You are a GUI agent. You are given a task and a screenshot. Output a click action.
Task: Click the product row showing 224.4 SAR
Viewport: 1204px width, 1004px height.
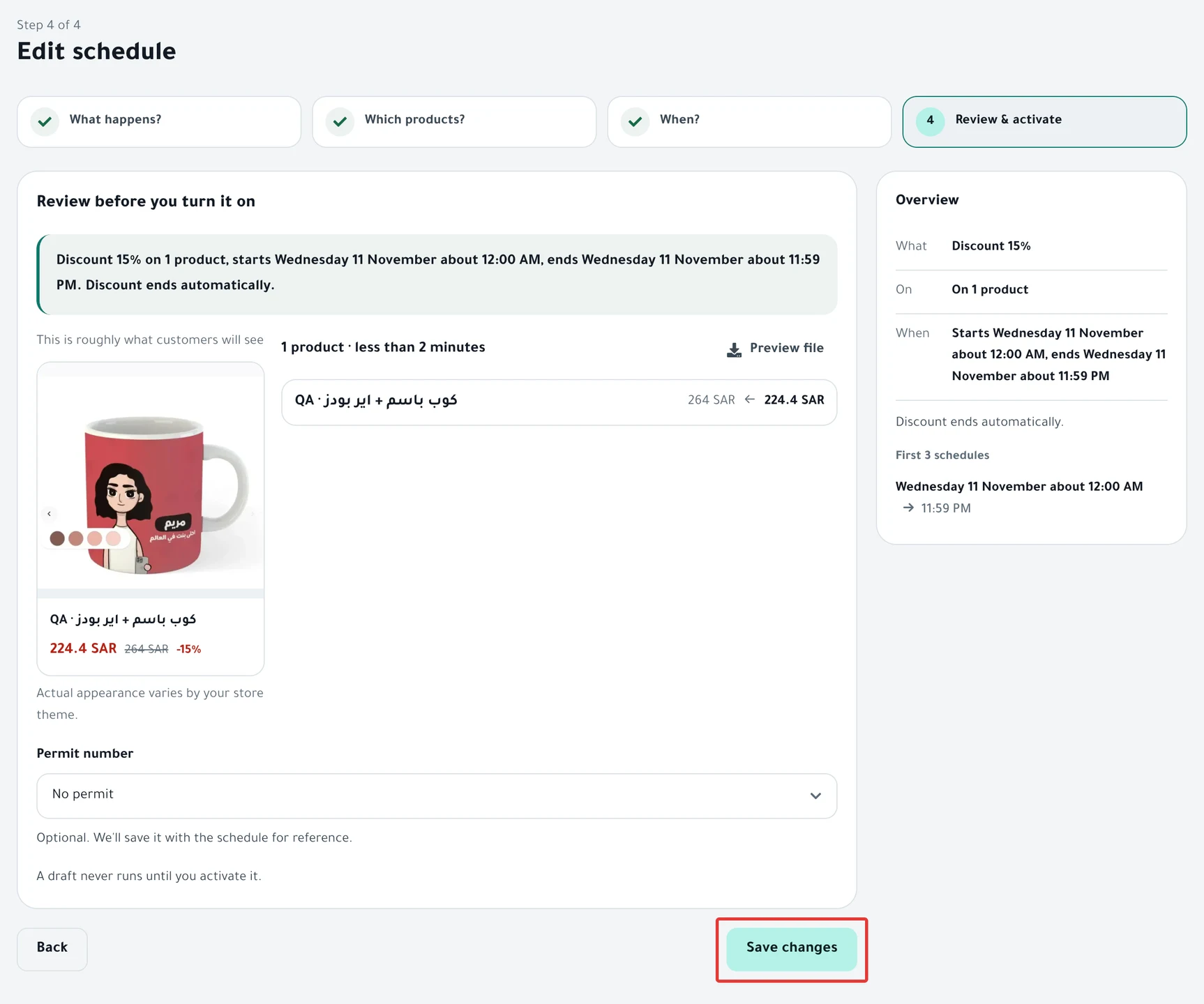559,402
